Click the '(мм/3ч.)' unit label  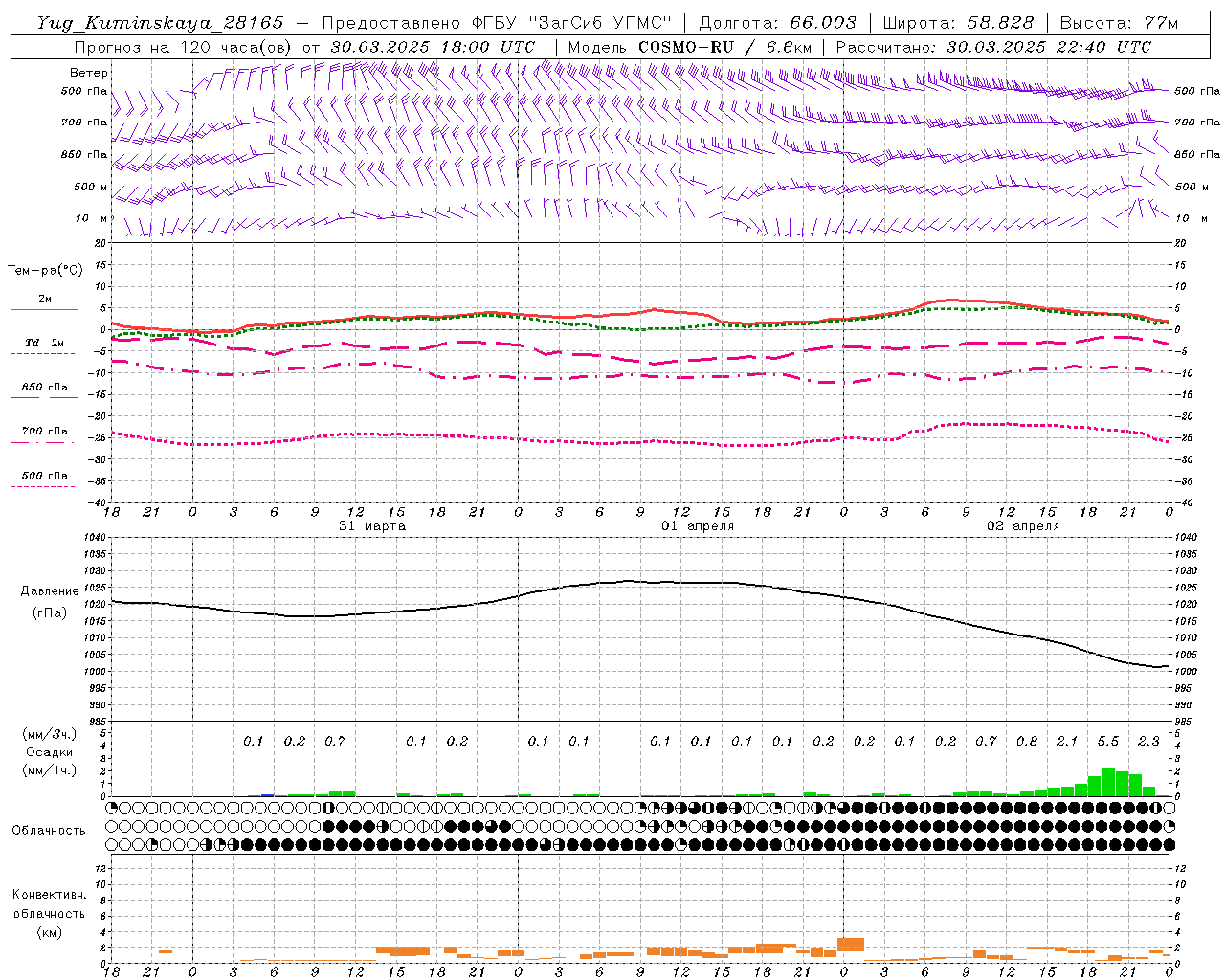point(50,734)
